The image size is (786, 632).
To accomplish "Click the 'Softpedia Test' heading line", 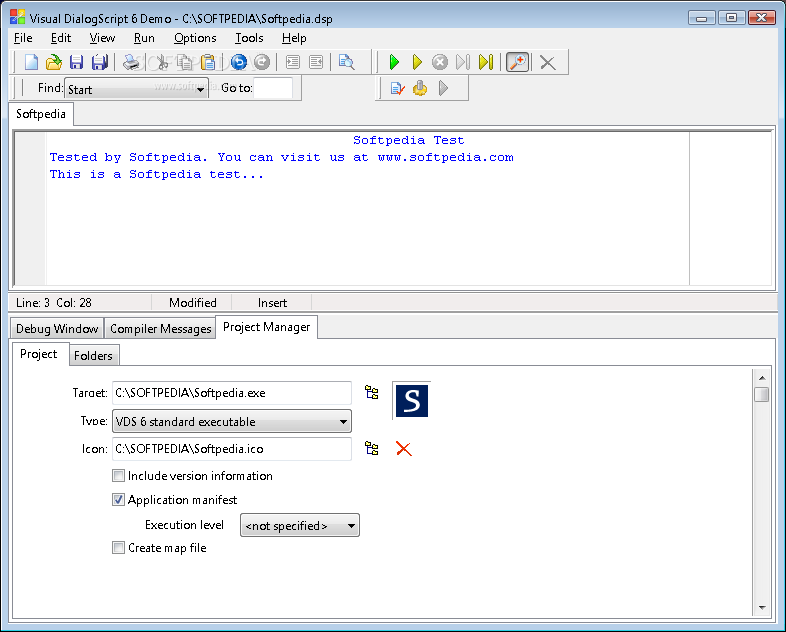I will coord(409,140).
